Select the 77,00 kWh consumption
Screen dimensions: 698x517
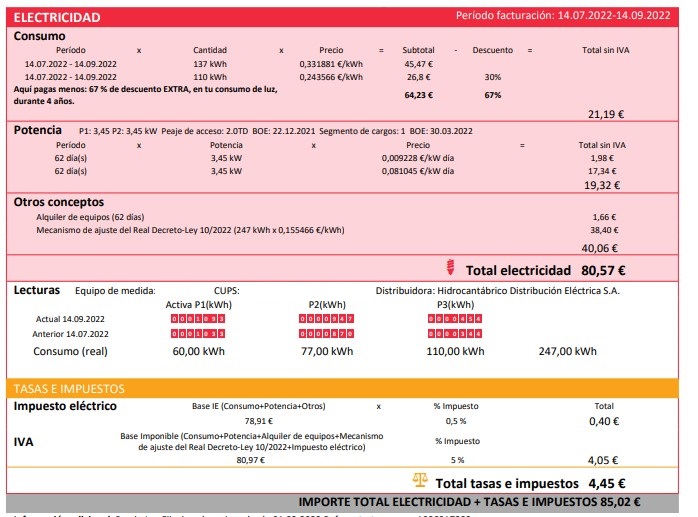tap(327, 351)
